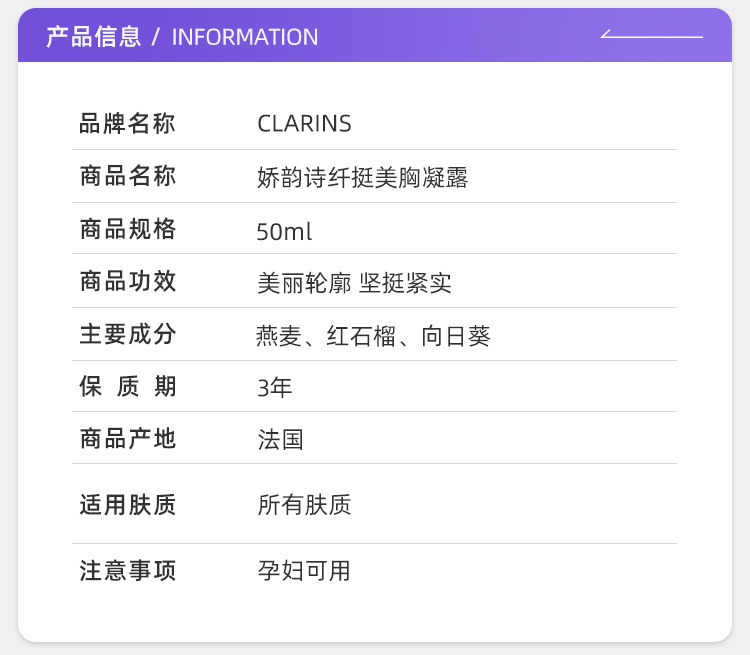Click the 商品名称 row label
The width and height of the screenshot is (750, 655).
click(x=127, y=177)
